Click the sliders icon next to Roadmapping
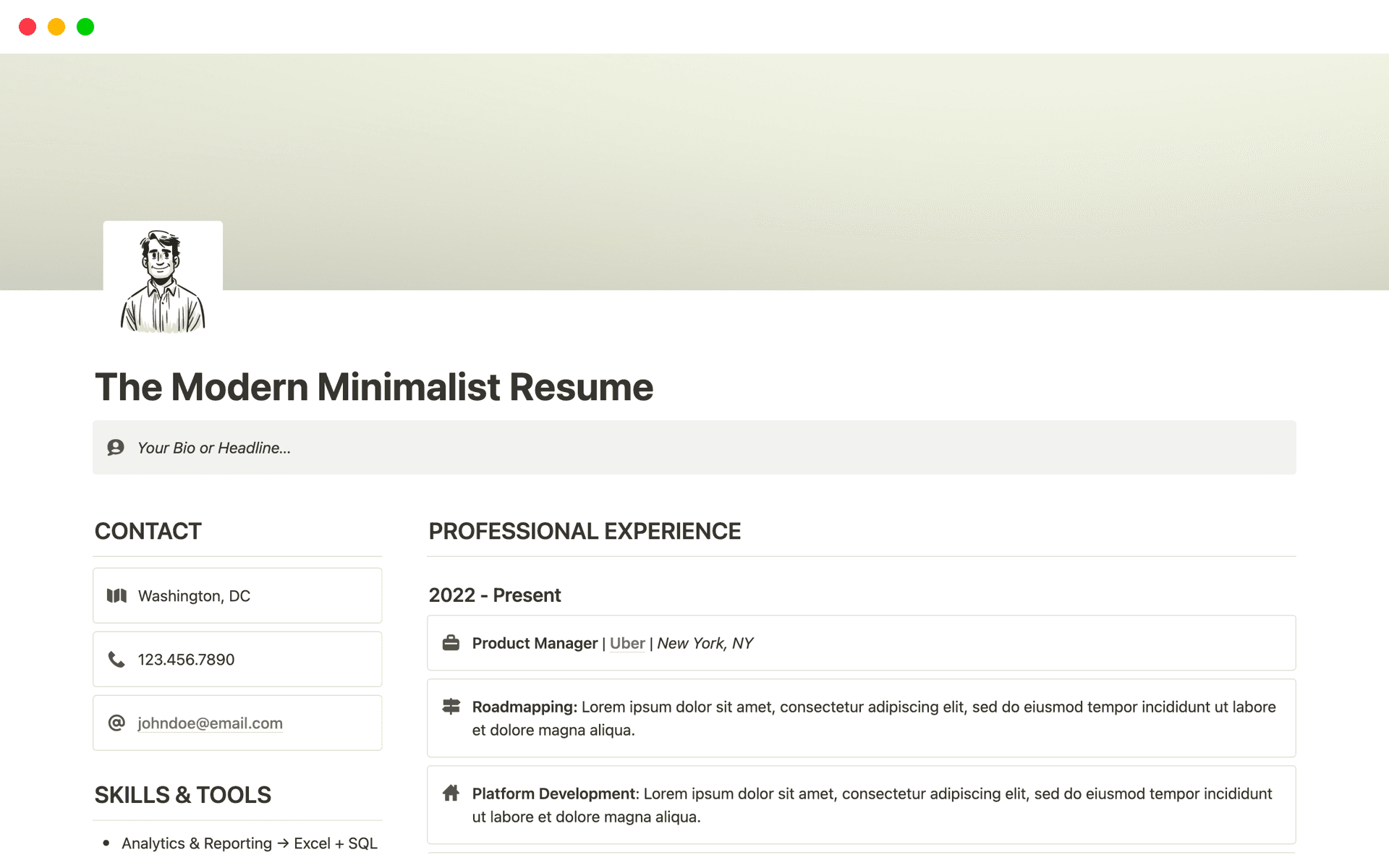Image resolution: width=1389 pixels, height=868 pixels. (x=451, y=707)
